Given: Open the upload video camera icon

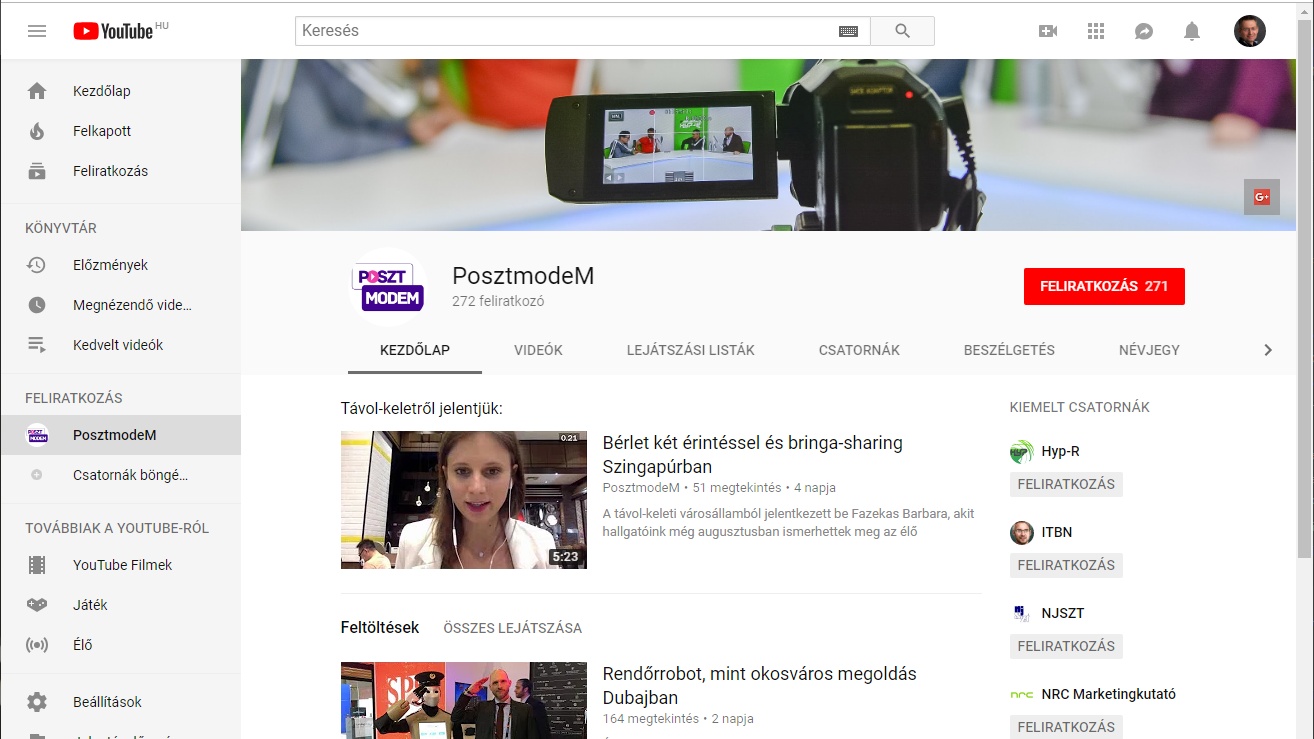Looking at the screenshot, I should (1048, 31).
